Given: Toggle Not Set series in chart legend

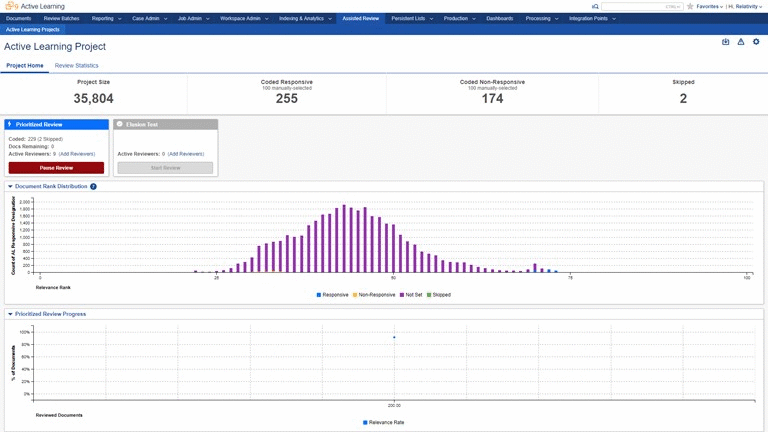Looking at the screenshot, I should click(x=411, y=295).
